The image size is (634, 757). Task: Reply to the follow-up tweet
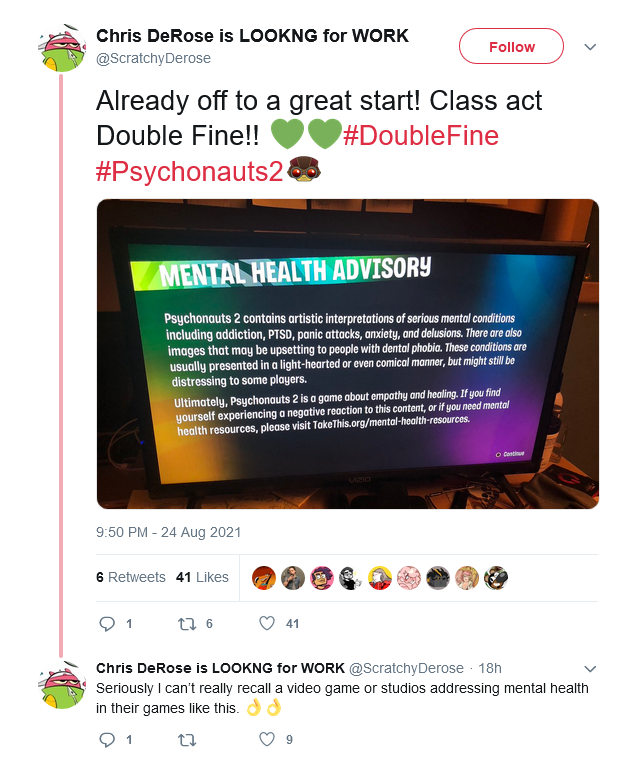click(107, 740)
